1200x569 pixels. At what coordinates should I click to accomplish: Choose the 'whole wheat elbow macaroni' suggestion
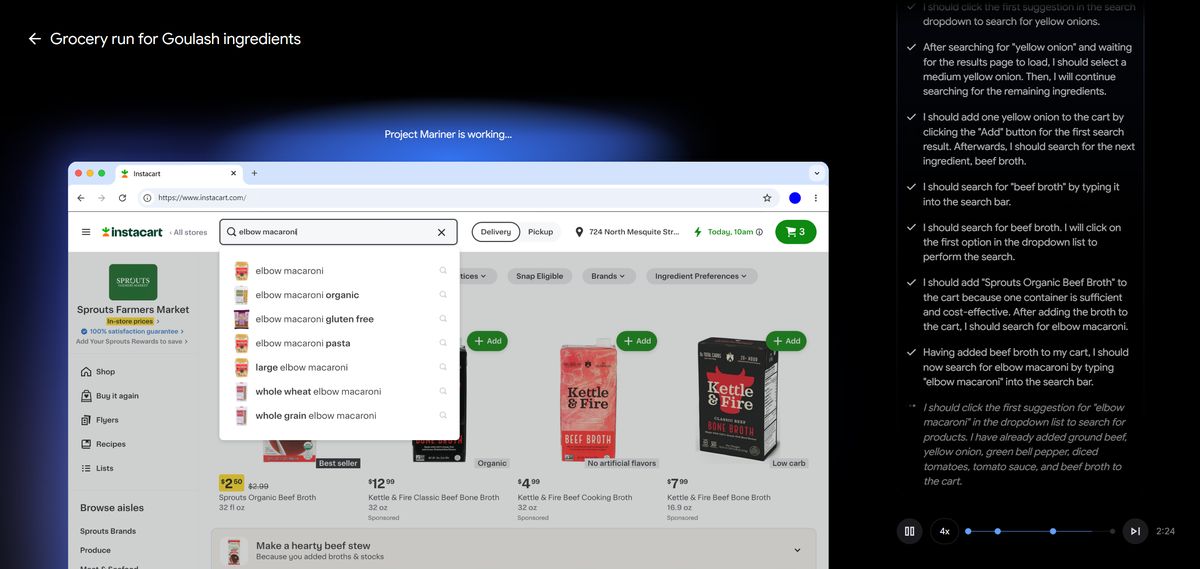339,391
